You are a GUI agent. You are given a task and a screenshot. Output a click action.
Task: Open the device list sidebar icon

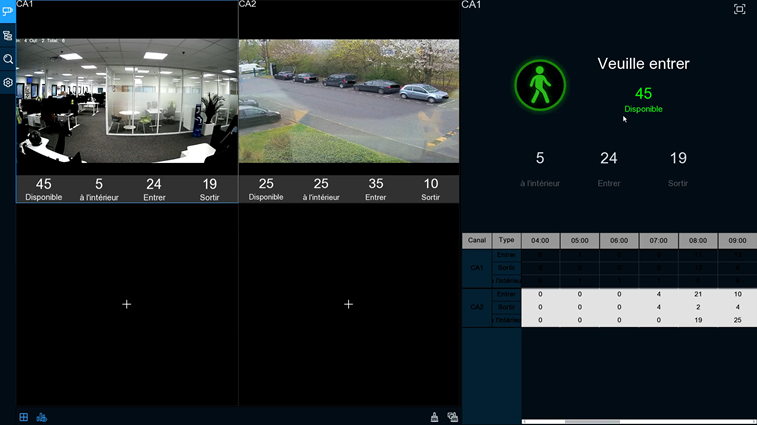coord(8,35)
